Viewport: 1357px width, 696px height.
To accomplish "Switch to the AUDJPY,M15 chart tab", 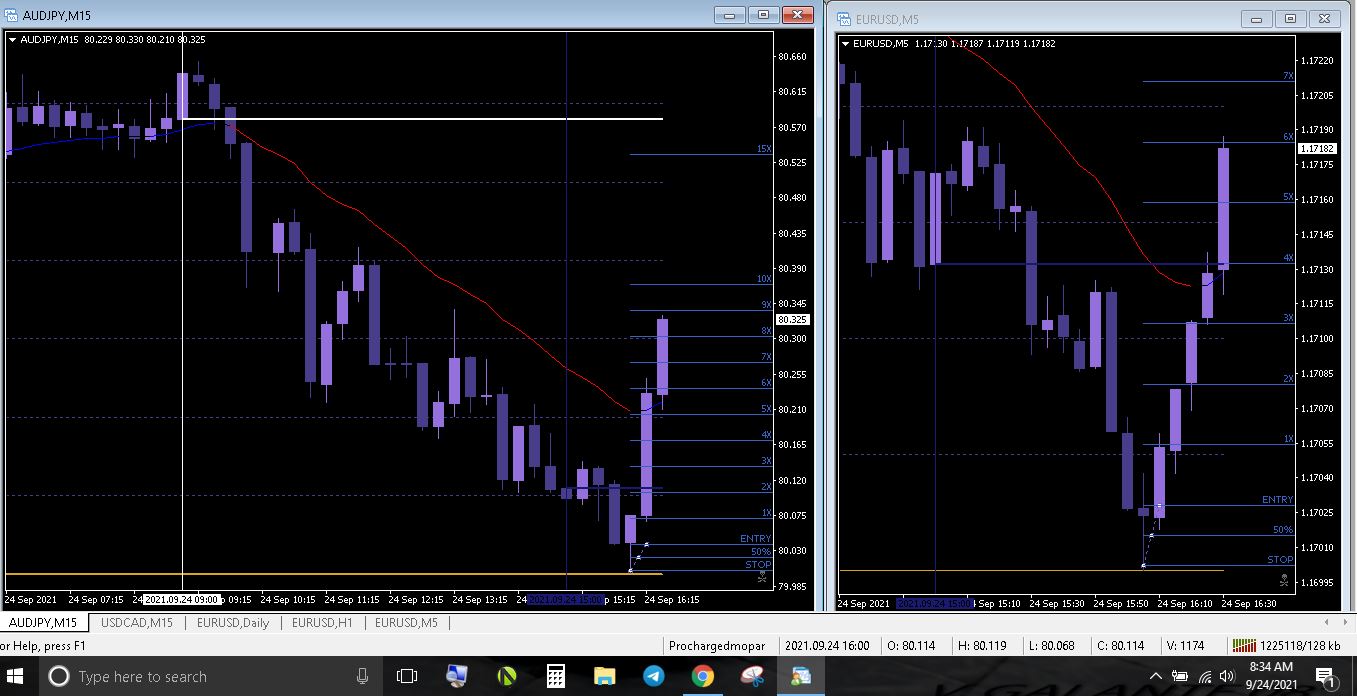I will point(43,623).
